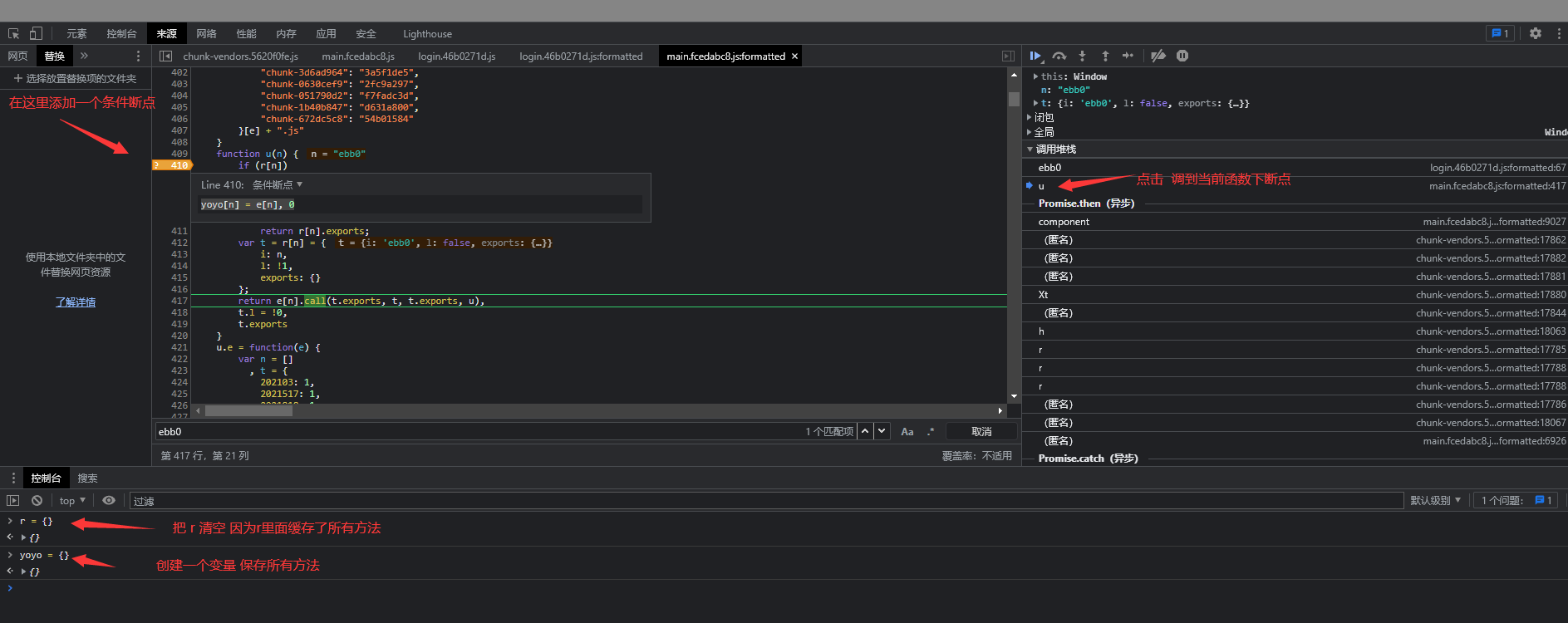Step out of current function

(x=1105, y=56)
